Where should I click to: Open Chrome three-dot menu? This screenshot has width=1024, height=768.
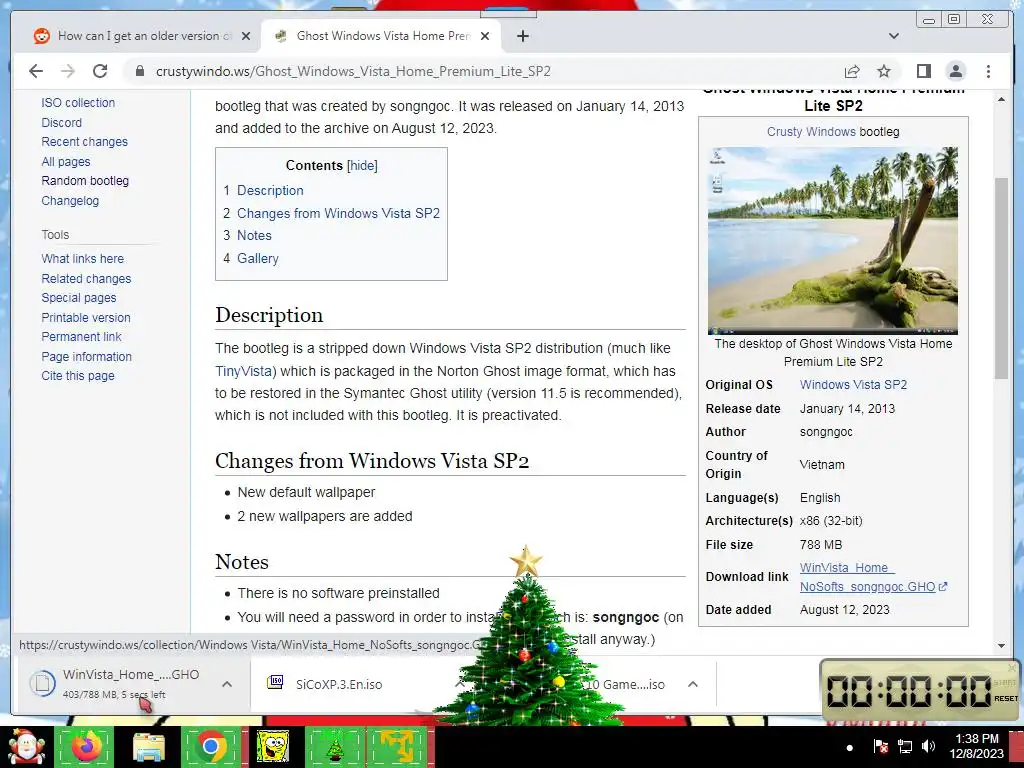pyautogui.click(x=988, y=71)
